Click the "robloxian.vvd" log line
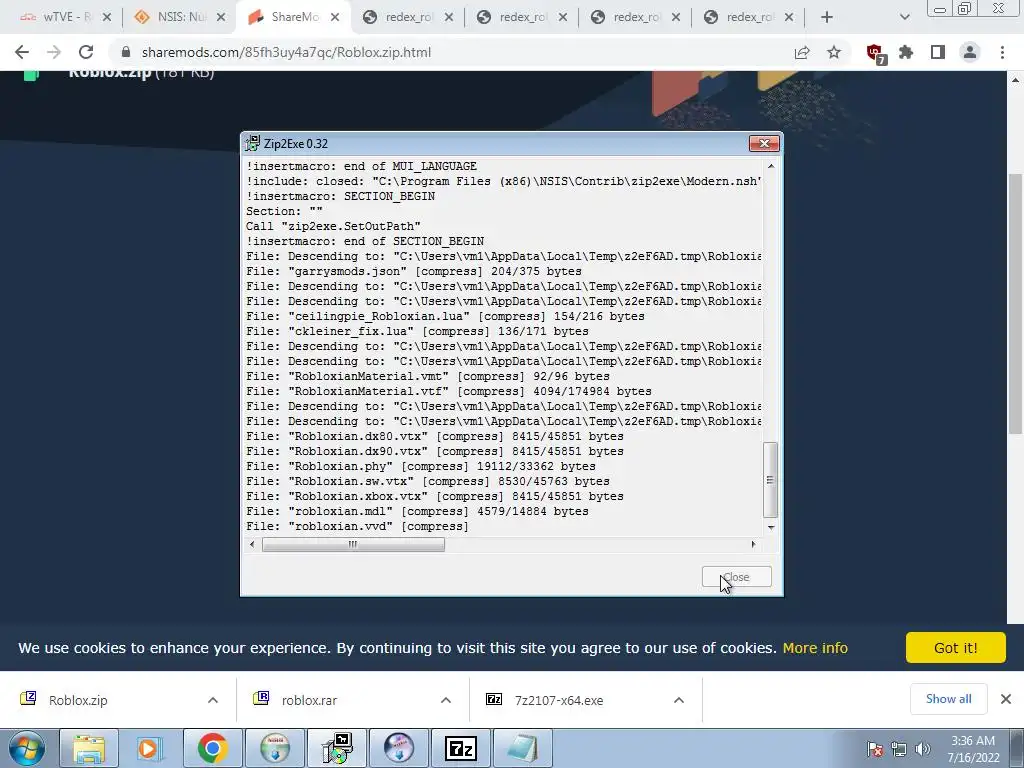1024x768 pixels. coord(357,526)
